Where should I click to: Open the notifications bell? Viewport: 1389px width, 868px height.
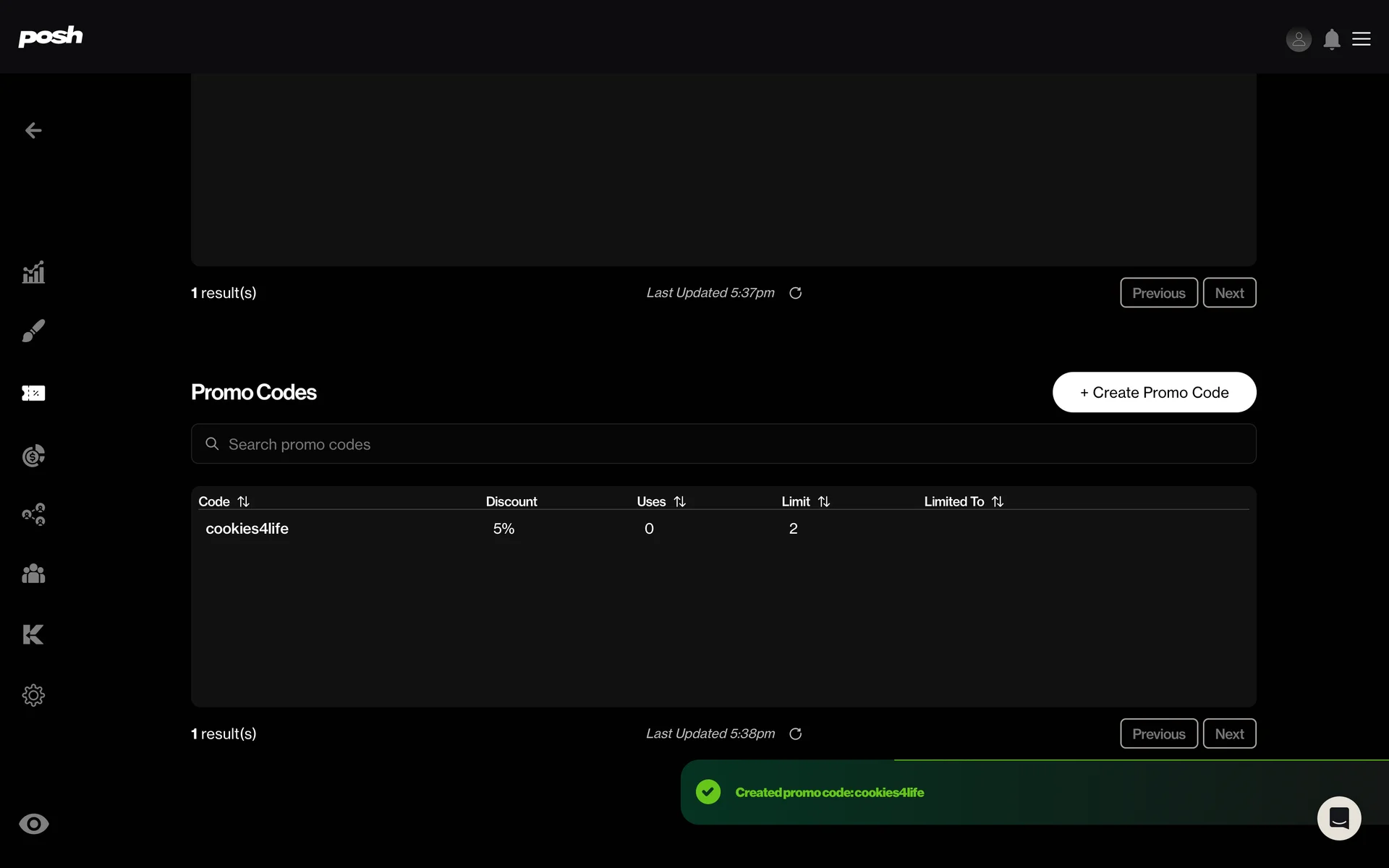[1331, 39]
